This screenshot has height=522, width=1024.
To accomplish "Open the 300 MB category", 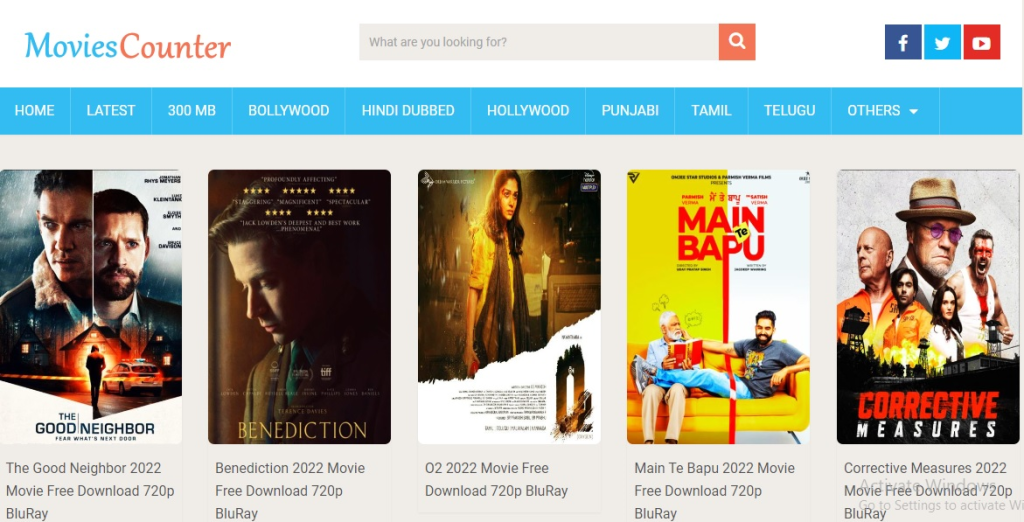I will pos(191,110).
